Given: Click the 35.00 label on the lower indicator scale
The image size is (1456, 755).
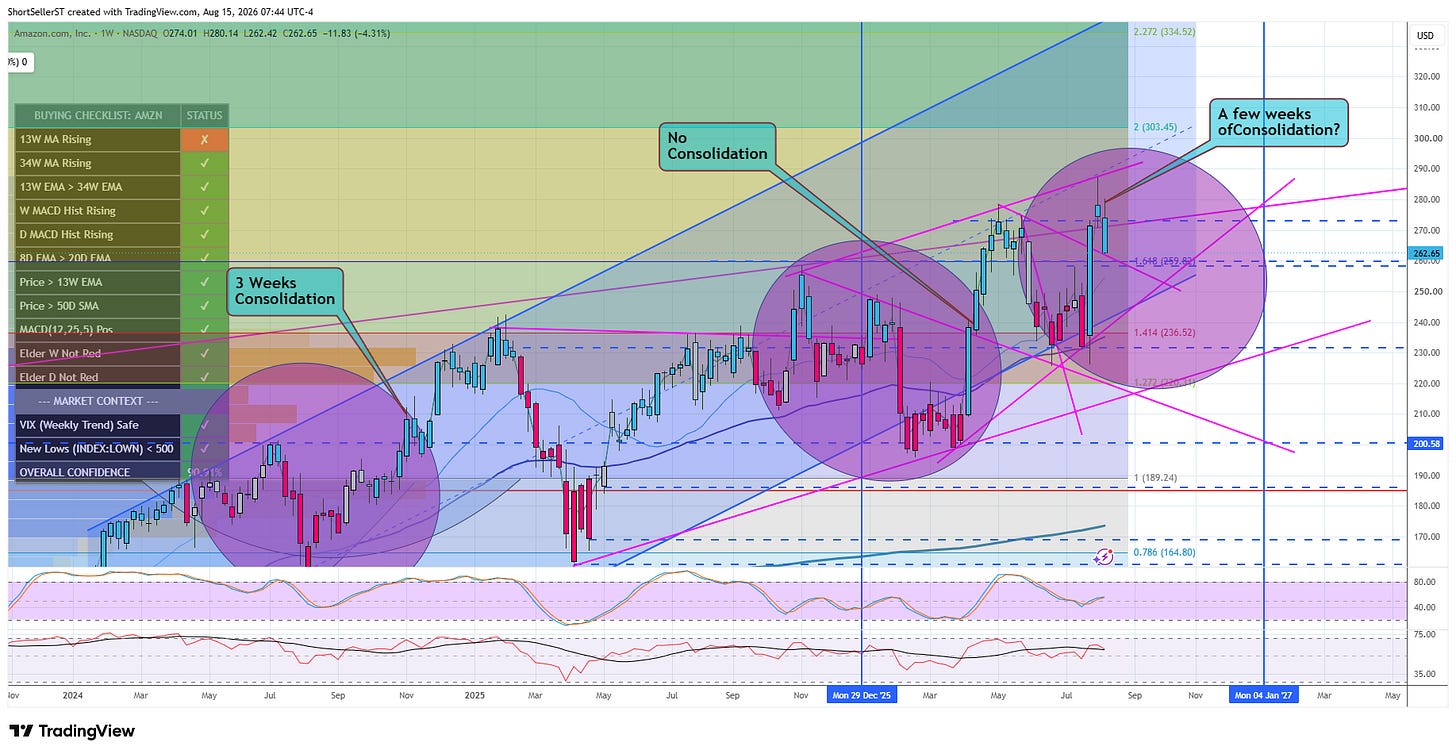Looking at the screenshot, I should [1424, 674].
